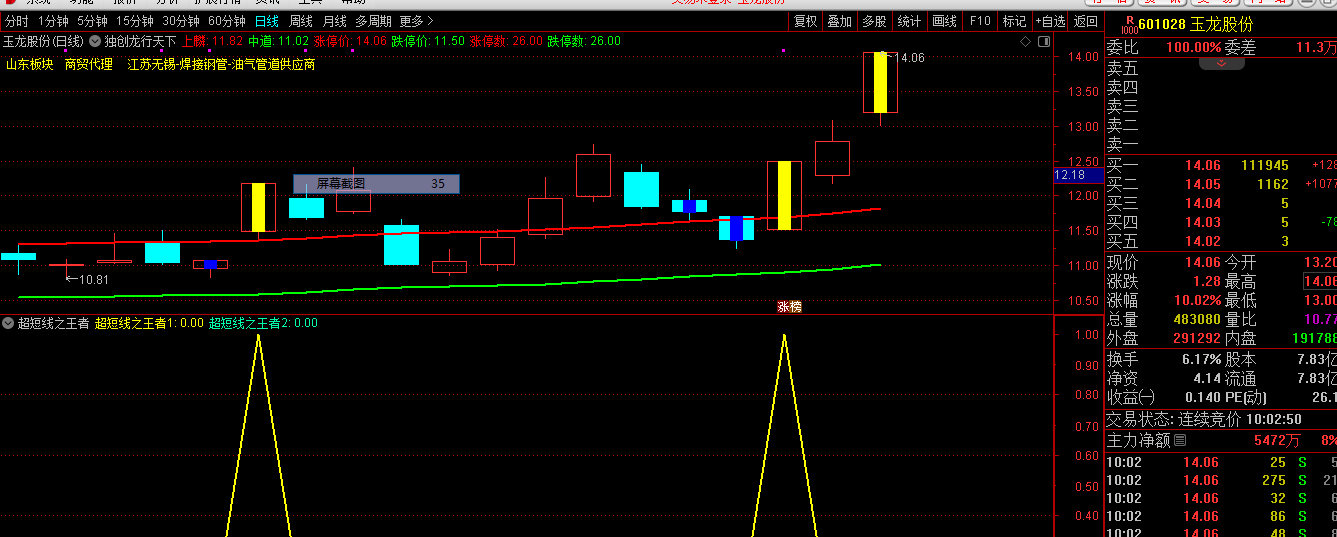
Task: Click the 涨榜 marker below the chart
Action: pyautogui.click(x=789, y=307)
